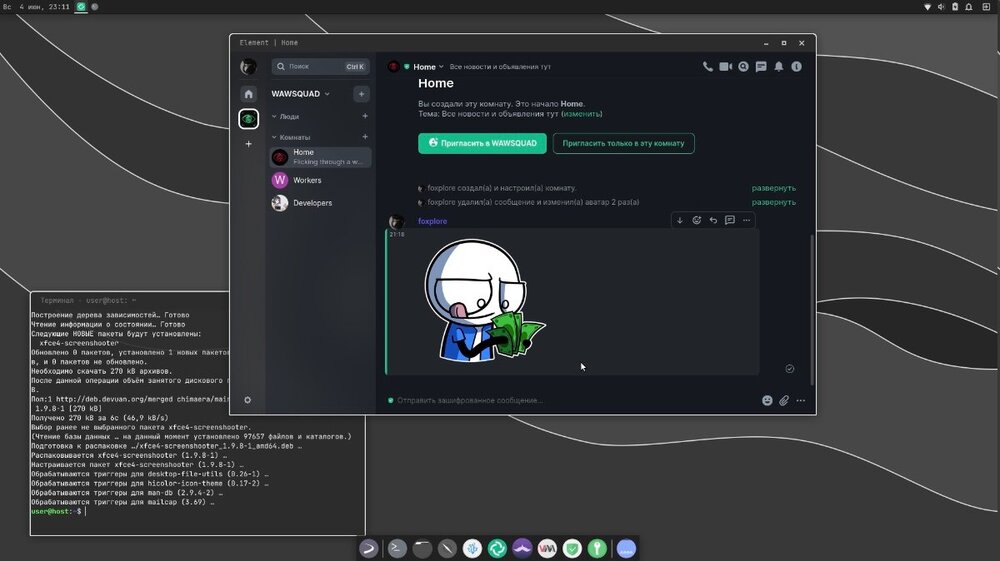The height and width of the screenshot is (561, 1000).
Task: Open quick settings gear in the Element sidebar
Action: [247, 400]
